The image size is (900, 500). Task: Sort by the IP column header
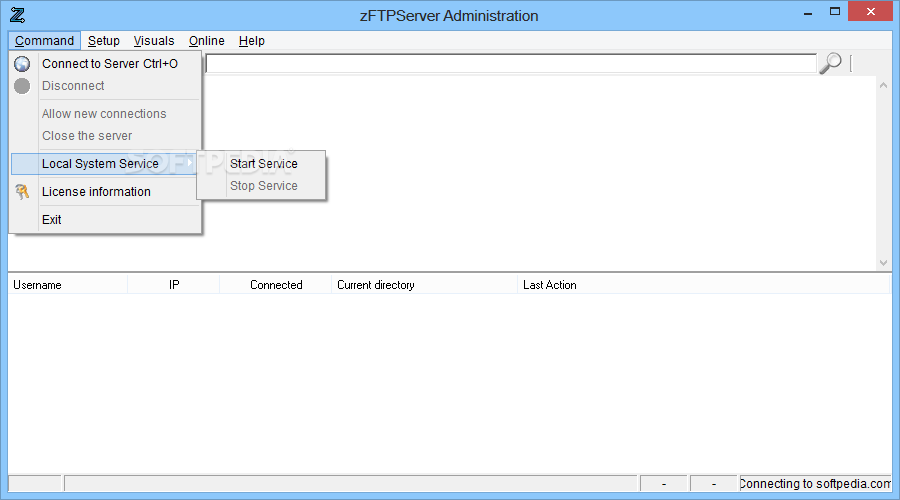pyautogui.click(x=174, y=285)
